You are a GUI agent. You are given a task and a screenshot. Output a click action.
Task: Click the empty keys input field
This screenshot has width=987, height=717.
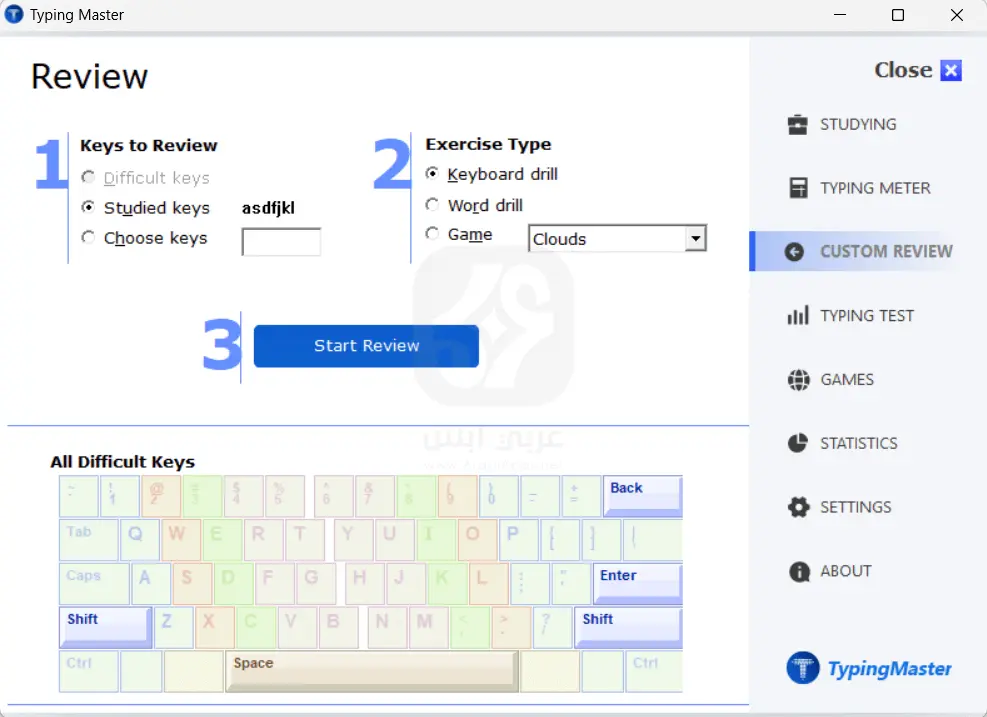tap(280, 242)
